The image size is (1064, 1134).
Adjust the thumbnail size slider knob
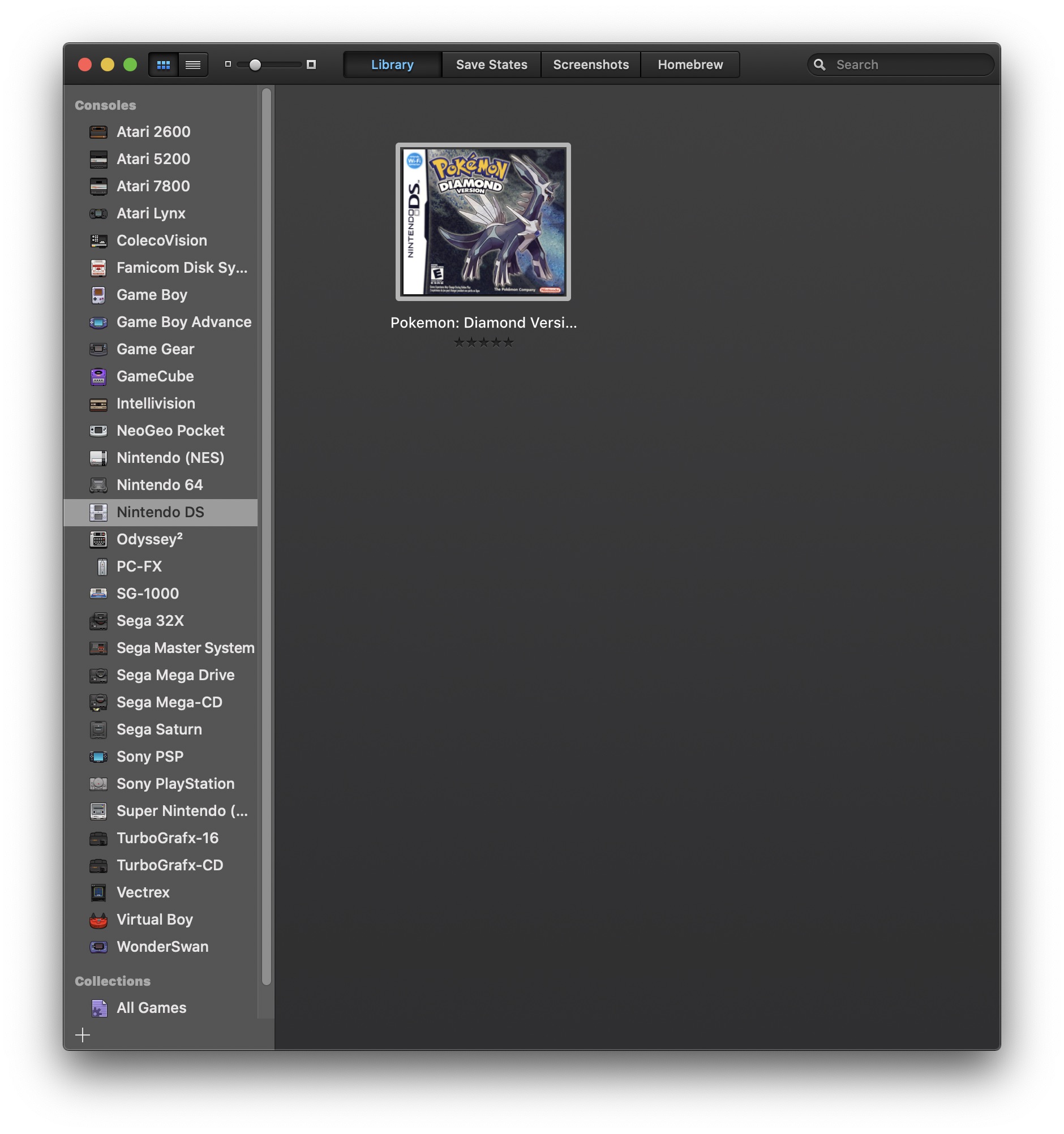[x=255, y=65]
